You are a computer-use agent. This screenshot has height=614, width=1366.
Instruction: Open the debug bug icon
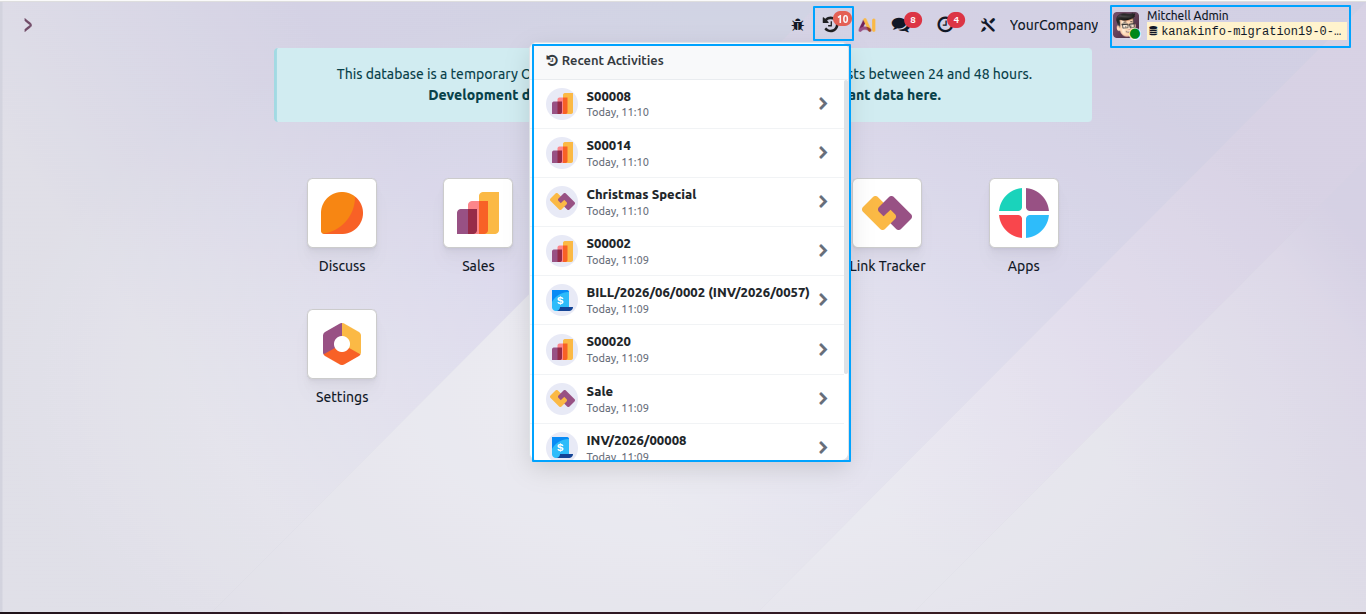pyautogui.click(x=797, y=25)
